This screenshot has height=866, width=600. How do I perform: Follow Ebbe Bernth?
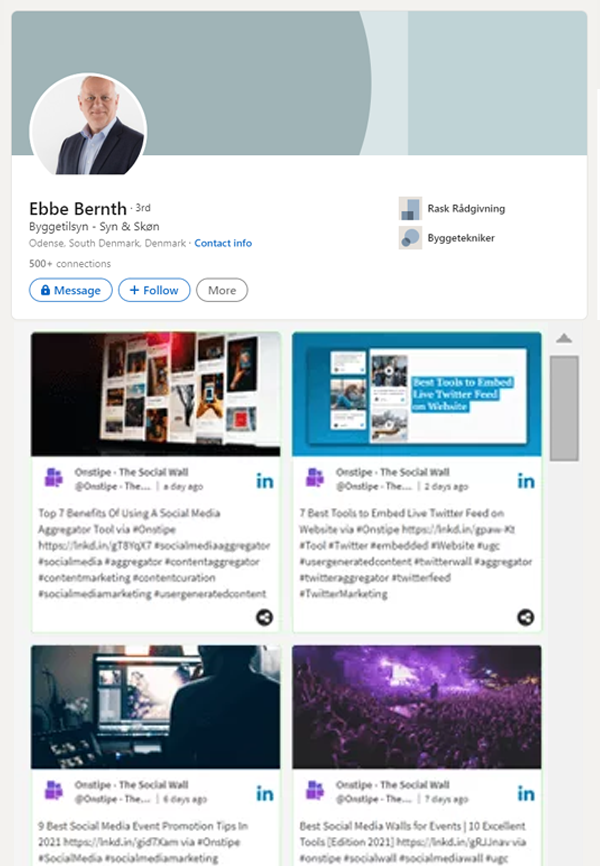tap(154, 290)
